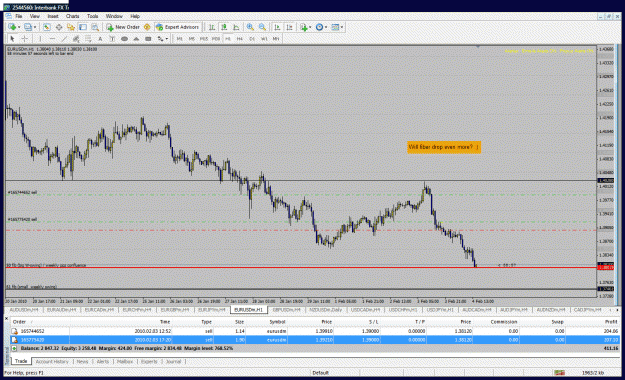The width and height of the screenshot is (625, 380).
Task: Open the Periods clock icon
Action: tap(319, 27)
